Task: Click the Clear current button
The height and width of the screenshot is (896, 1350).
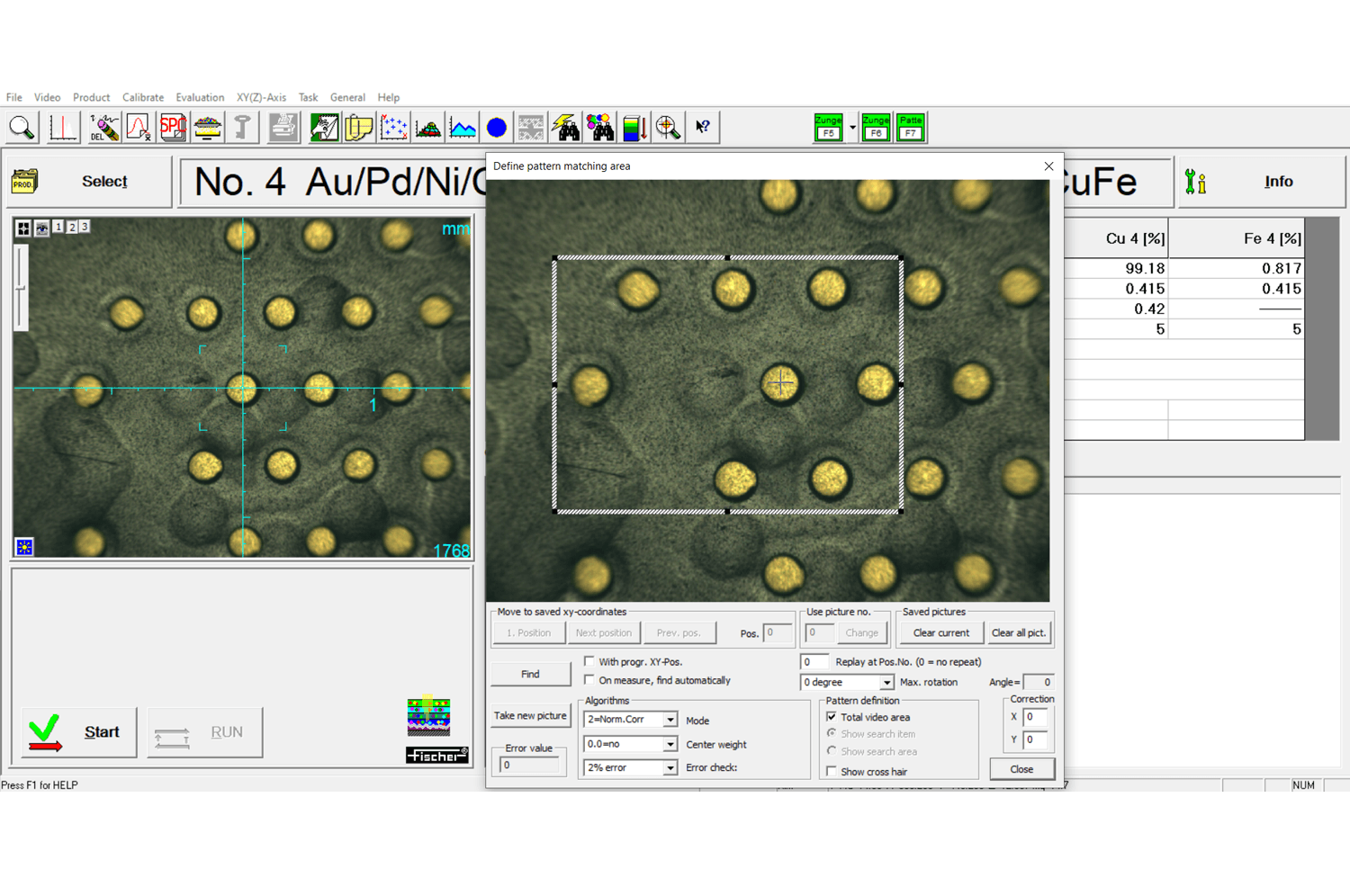Action: [x=941, y=632]
